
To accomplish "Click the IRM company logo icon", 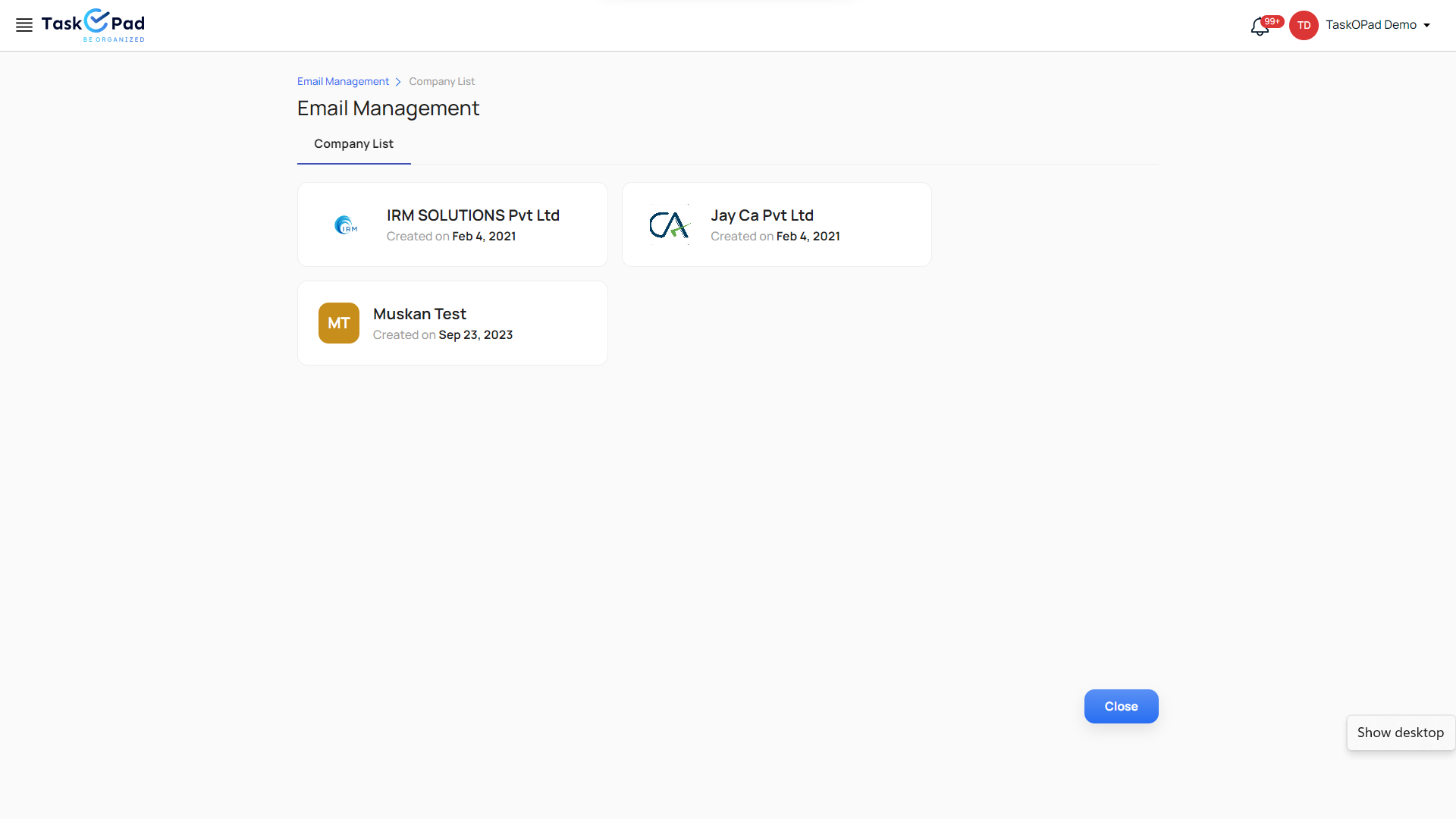I will coord(346,224).
